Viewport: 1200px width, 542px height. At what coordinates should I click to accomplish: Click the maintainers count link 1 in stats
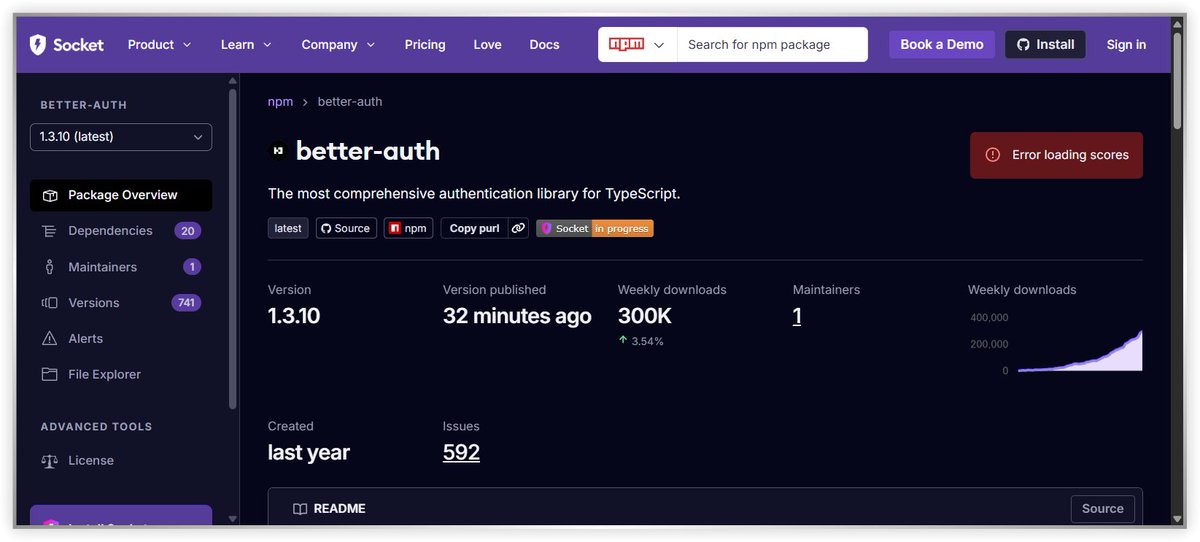point(797,316)
